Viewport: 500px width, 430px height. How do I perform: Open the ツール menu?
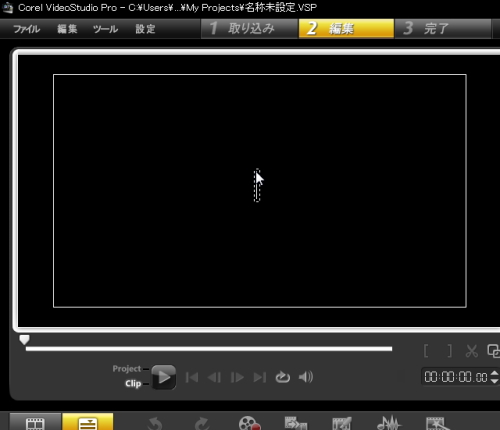105,29
